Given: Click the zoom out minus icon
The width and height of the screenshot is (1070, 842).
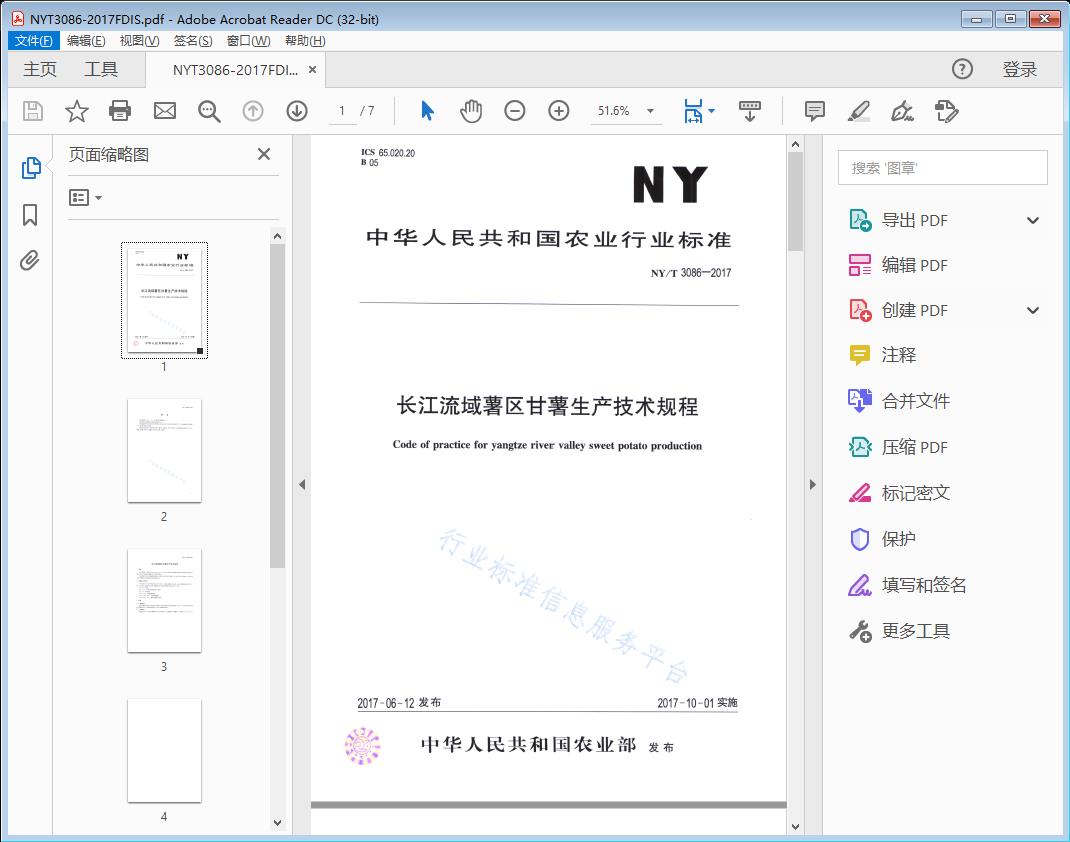Looking at the screenshot, I should 515,111.
